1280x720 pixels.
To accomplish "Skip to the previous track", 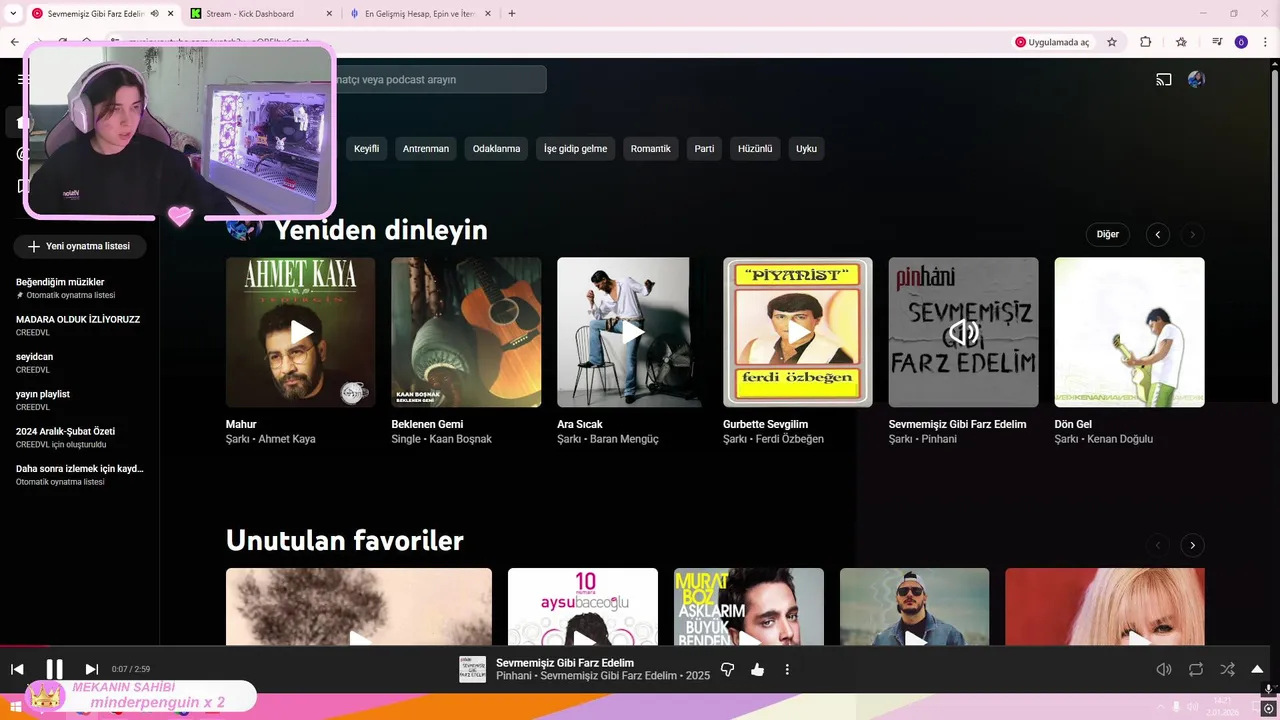I will coord(17,669).
